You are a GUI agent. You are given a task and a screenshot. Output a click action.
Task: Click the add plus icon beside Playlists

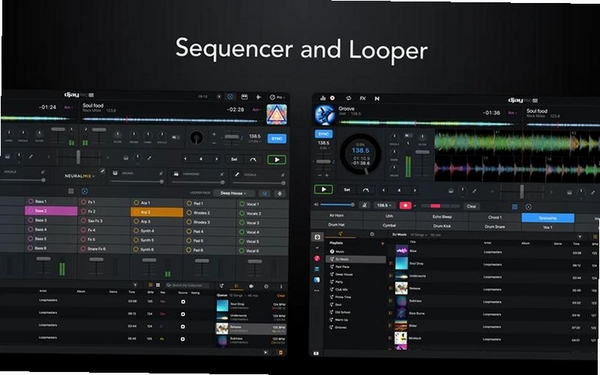point(382,243)
